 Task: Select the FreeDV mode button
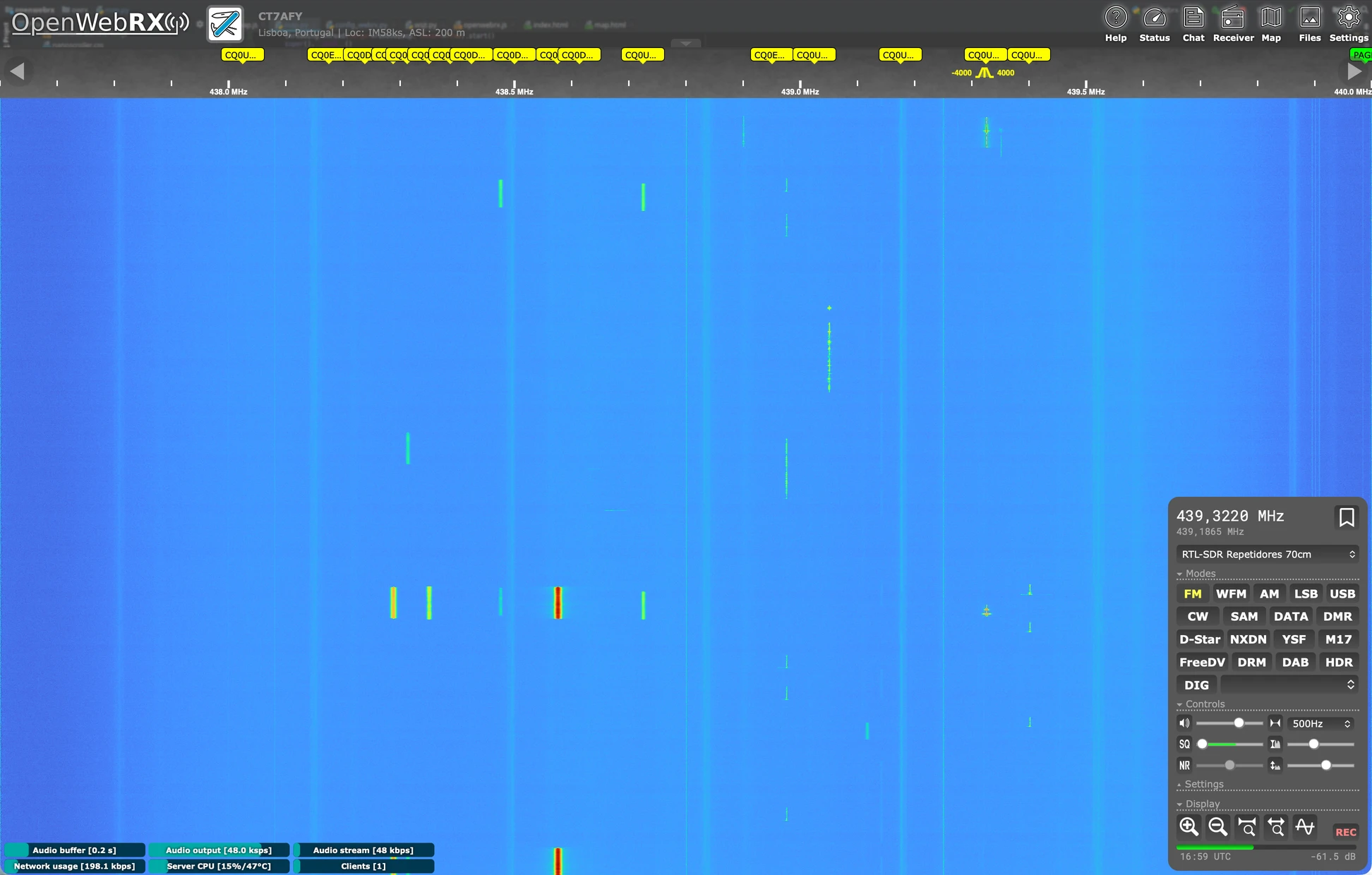click(x=1202, y=662)
